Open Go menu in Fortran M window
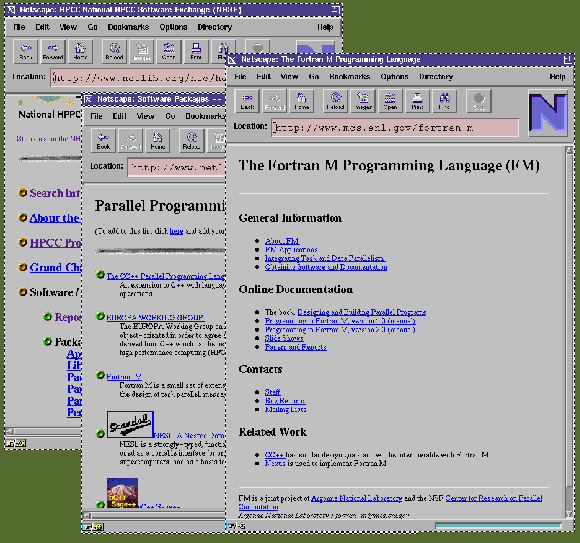This screenshot has height=543, width=580. (314, 77)
